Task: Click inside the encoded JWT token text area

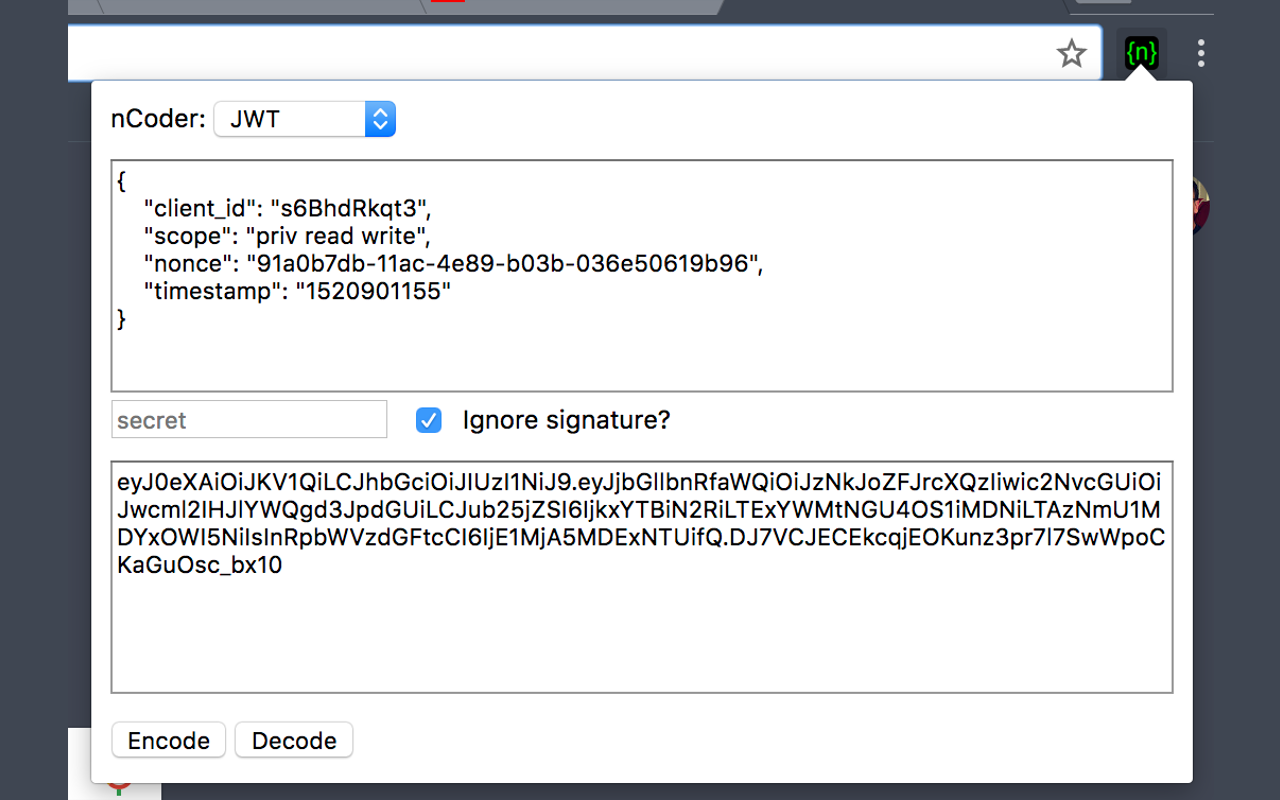Action: click(641, 577)
